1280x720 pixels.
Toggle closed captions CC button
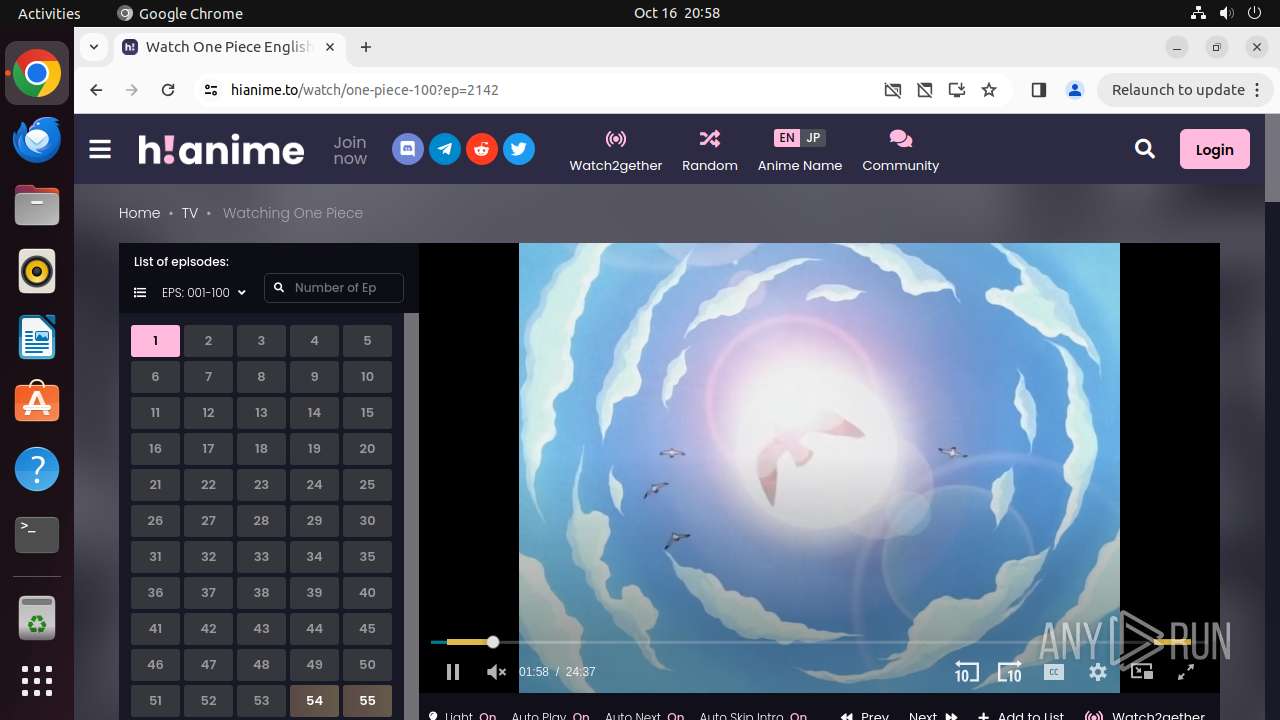[x=1054, y=672]
